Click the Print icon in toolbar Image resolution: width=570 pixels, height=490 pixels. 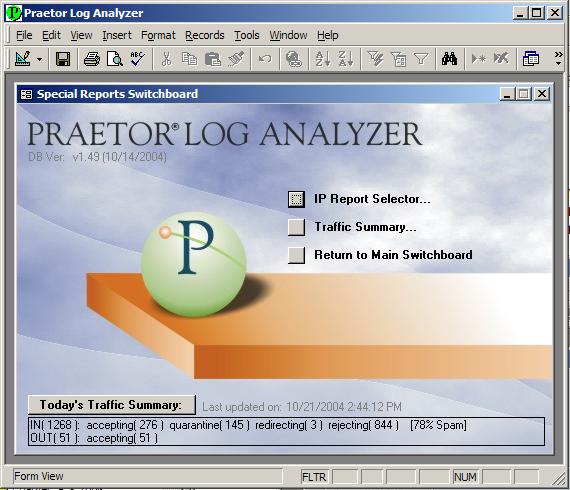(x=92, y=59)
